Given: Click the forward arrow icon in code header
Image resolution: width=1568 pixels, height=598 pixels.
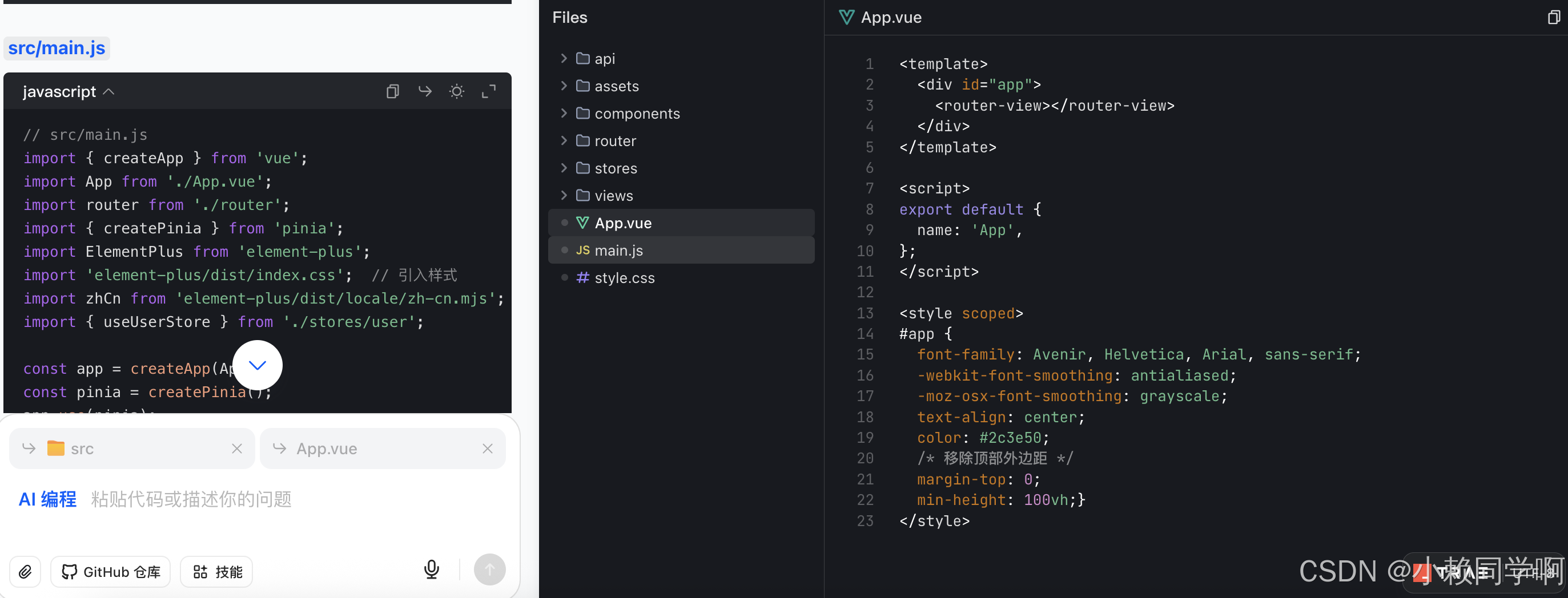Looking at the screenshot, I should (x=425, y=91).
